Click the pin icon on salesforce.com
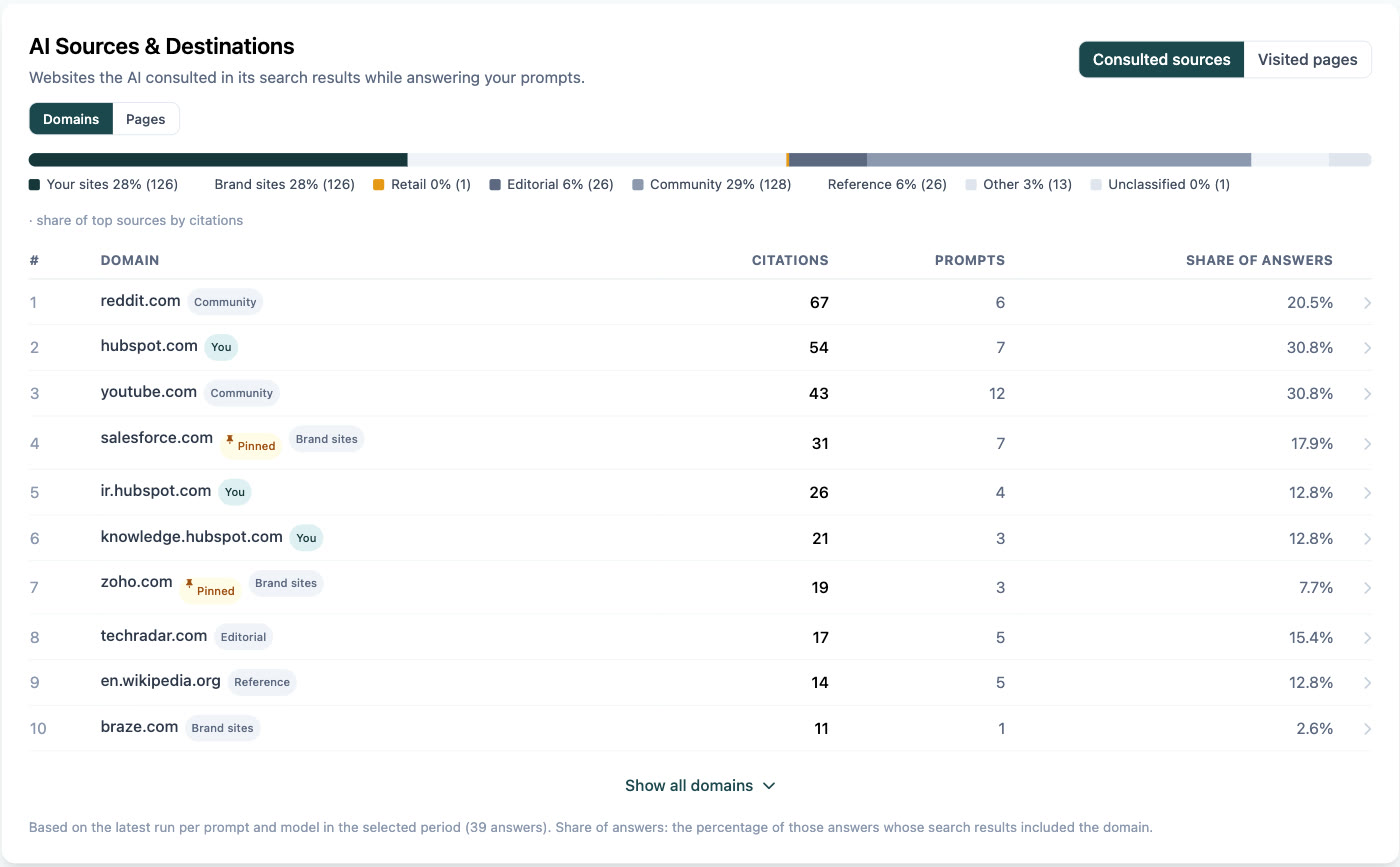The width and height of the screenshot is (1400, 867). click(x=230, y=441)
